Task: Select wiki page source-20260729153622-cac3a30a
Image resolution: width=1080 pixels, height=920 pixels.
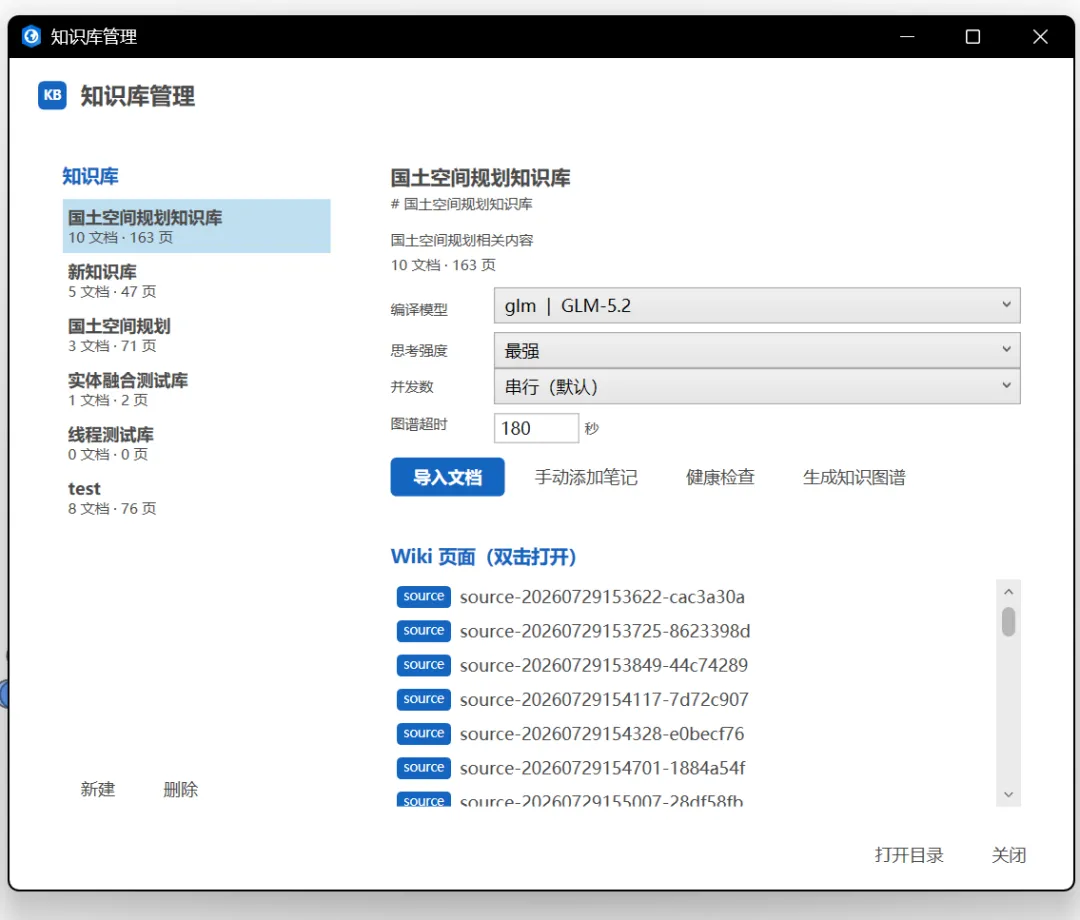Action: click(x=692, y=596)
